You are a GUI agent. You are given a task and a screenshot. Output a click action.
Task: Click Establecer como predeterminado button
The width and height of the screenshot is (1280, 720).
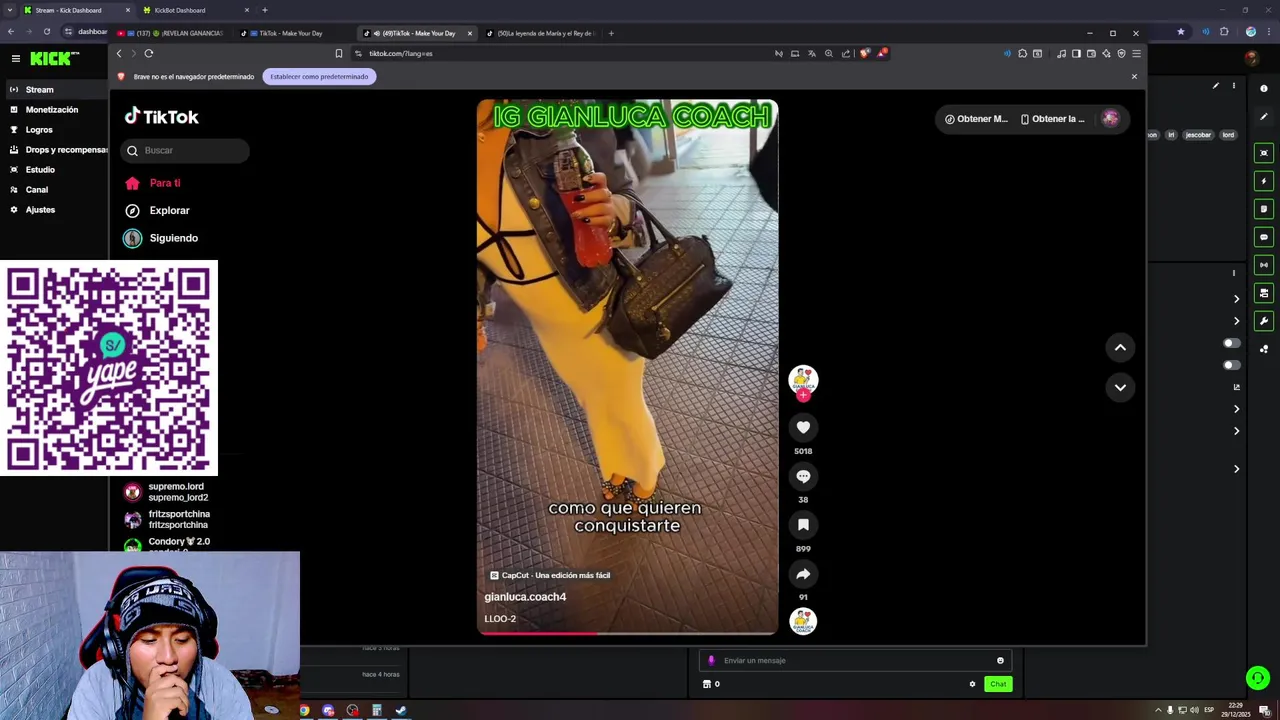pos(319,76)
